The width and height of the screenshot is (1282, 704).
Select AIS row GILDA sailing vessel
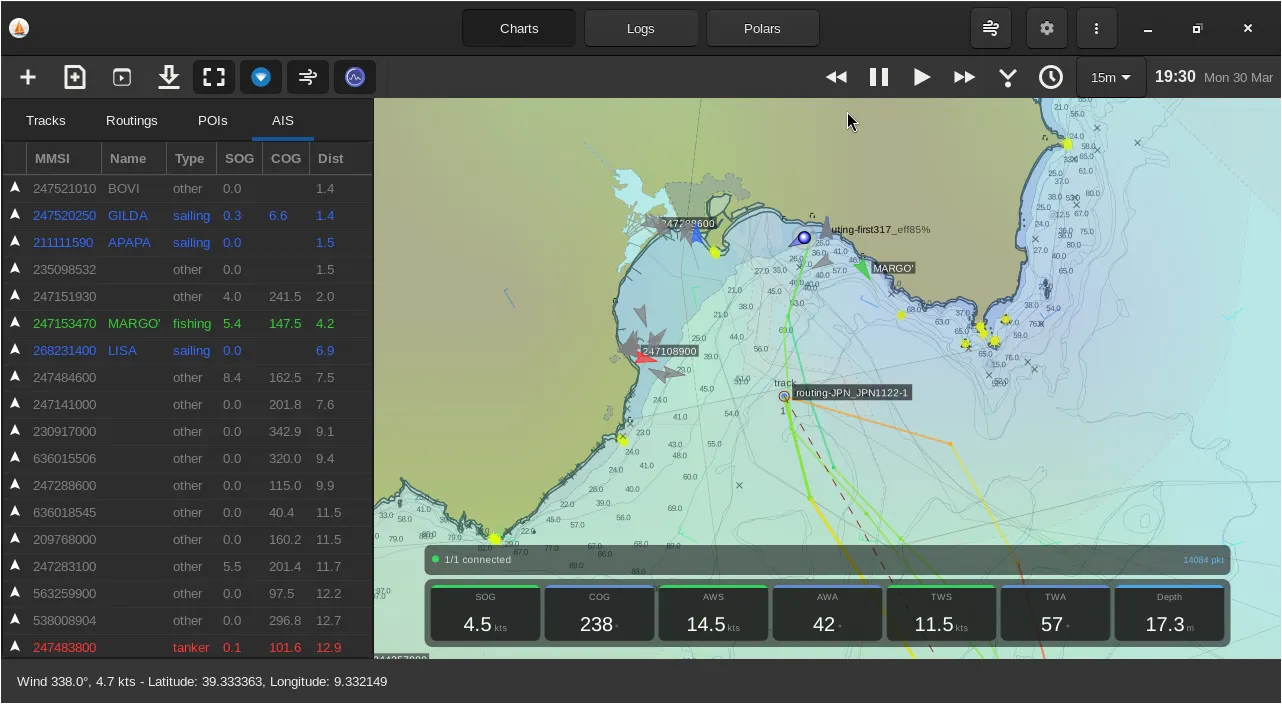tap(187, 215)
